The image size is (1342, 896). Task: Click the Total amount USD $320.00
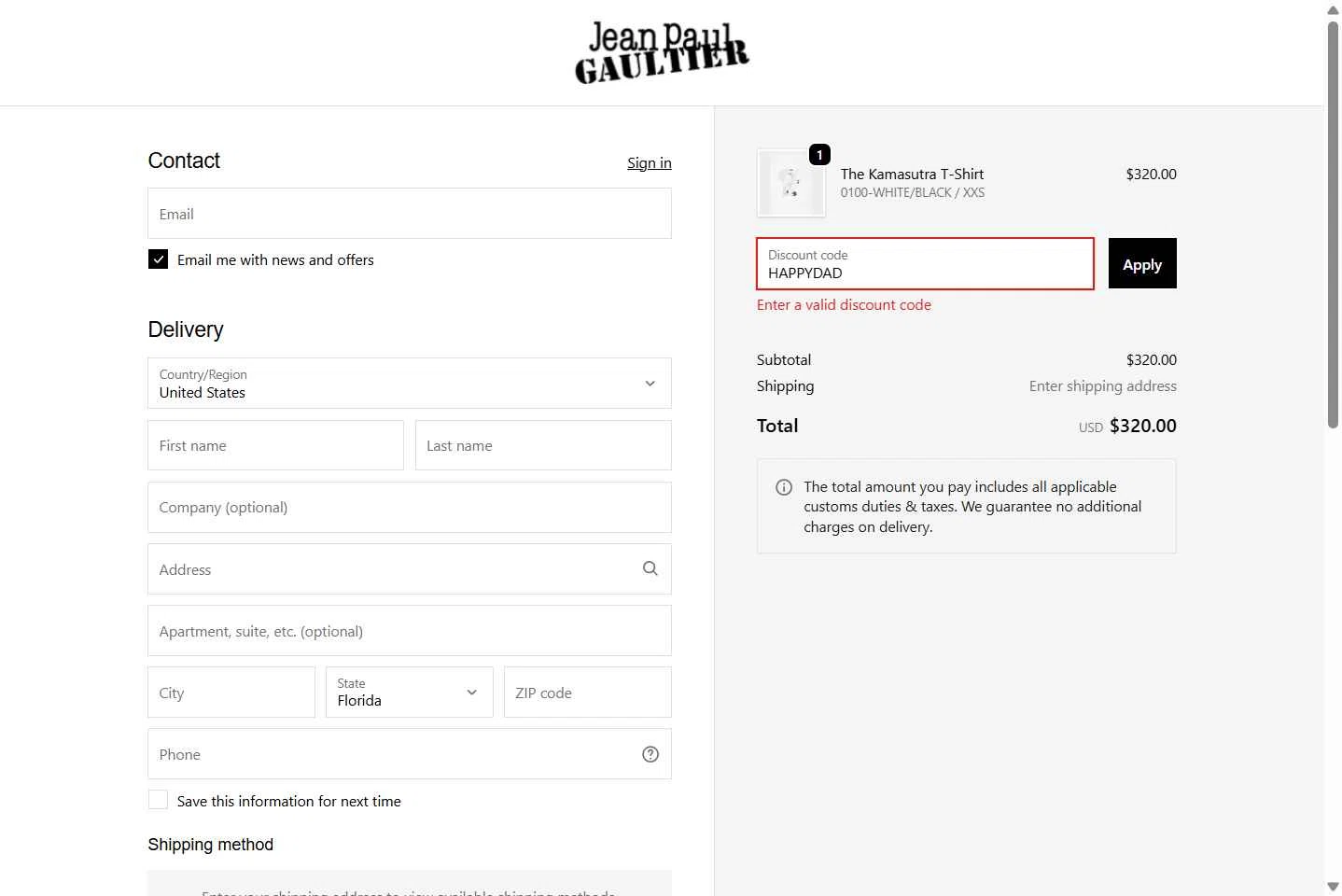[x=1127, y=426]
